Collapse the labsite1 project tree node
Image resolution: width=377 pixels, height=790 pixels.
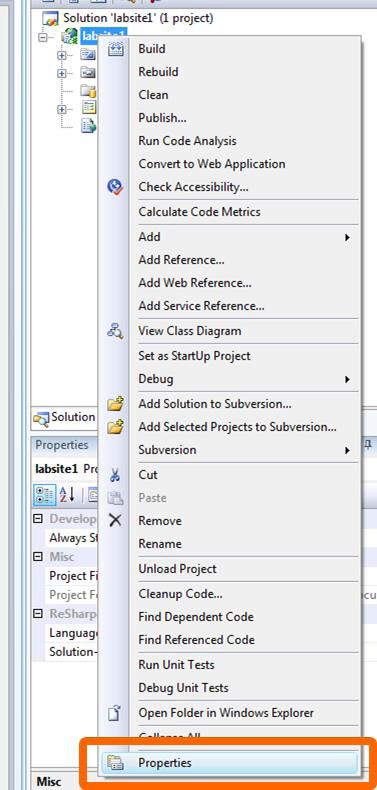tap(44, 37)
